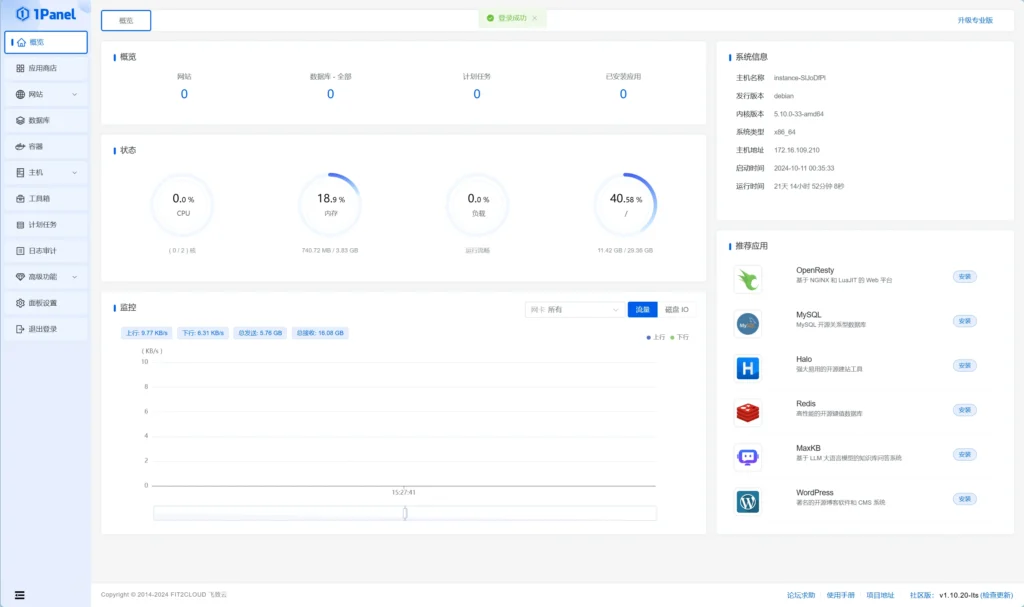Click the 负载 load gauge
Image resolution: width=1024 pixels, height=607 pixels.
pos(478,205)
